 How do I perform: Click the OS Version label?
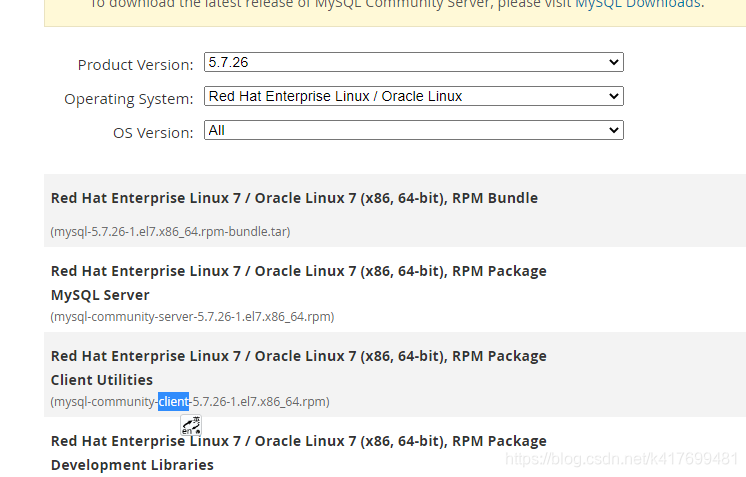(153, 133)
